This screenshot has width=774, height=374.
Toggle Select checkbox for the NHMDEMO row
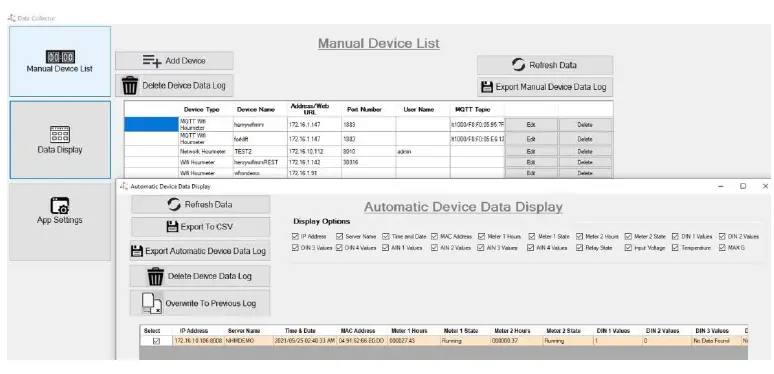coord(156,340)
